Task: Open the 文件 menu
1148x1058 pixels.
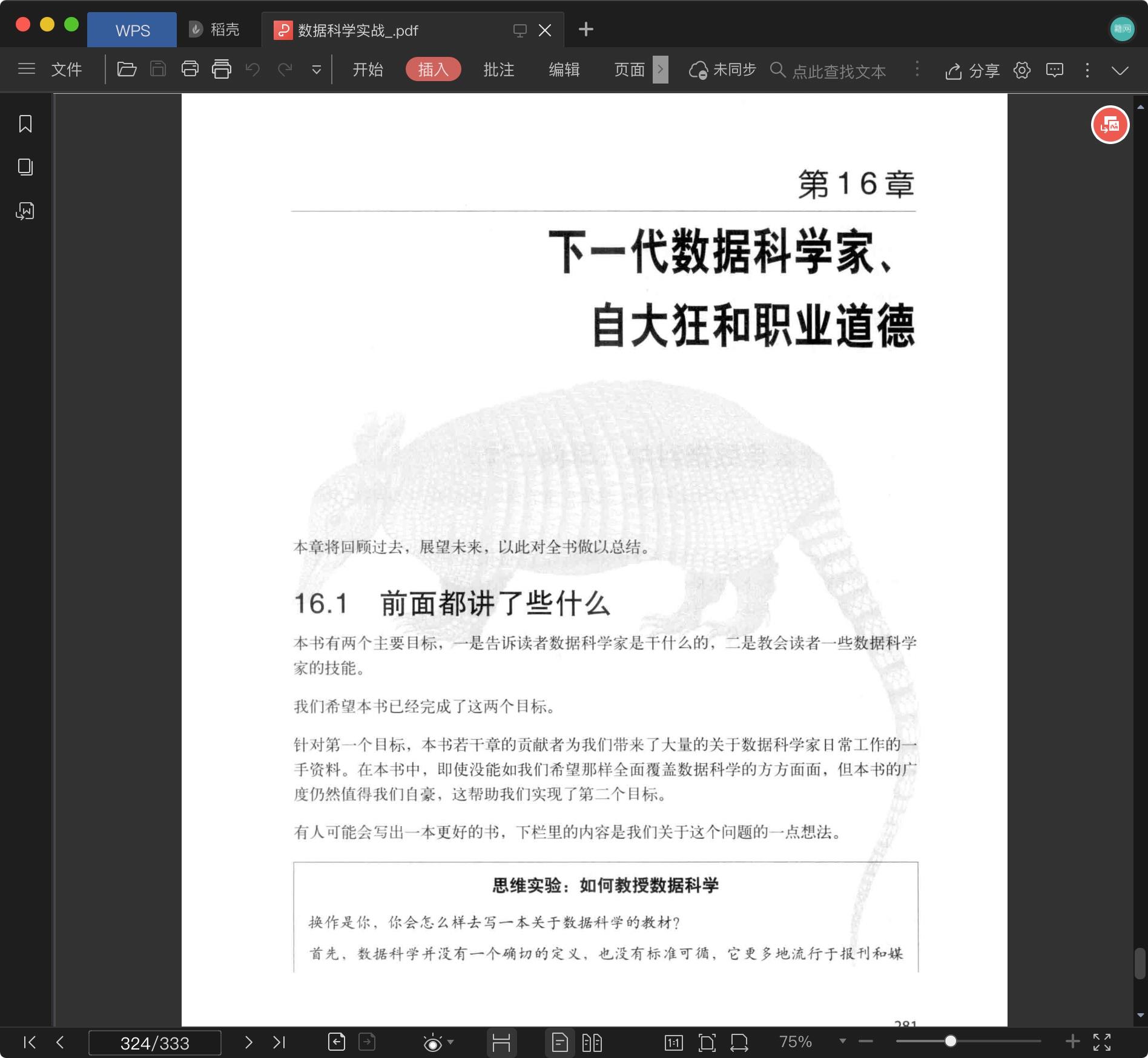Action: pyautogui.click(x=67, y=70)
